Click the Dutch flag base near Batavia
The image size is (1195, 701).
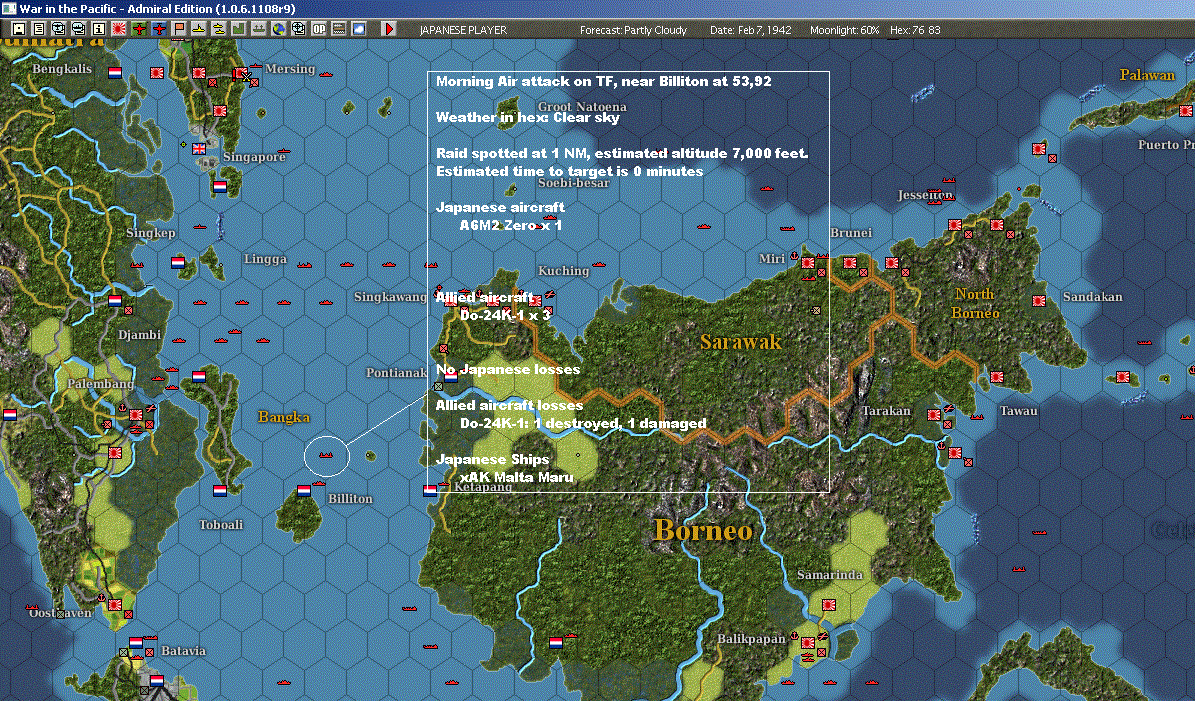pyautogui.click(x=136, y=643)
